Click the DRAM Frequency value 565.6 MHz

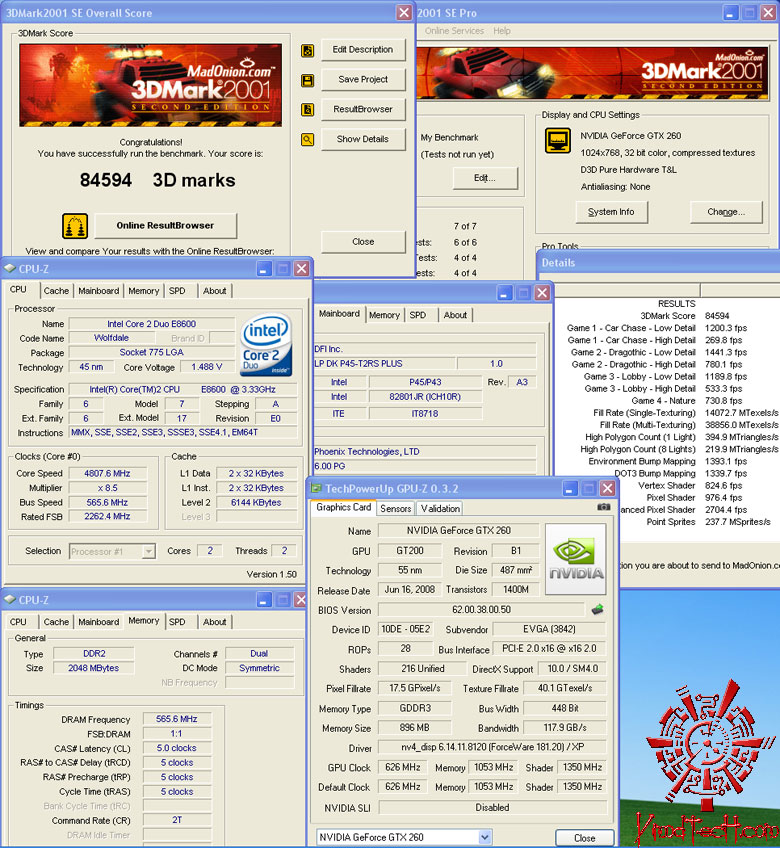click(177, 719)
